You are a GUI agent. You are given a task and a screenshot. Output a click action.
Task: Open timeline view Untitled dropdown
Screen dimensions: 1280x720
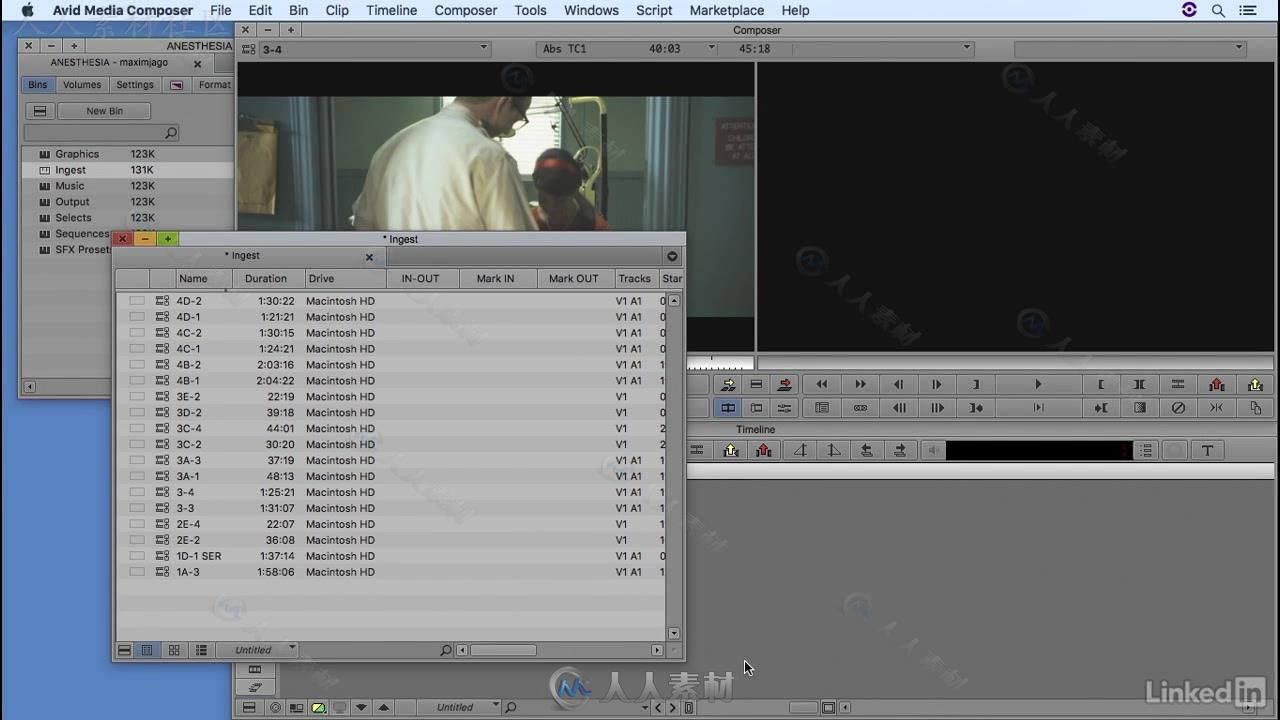point(461,707)
